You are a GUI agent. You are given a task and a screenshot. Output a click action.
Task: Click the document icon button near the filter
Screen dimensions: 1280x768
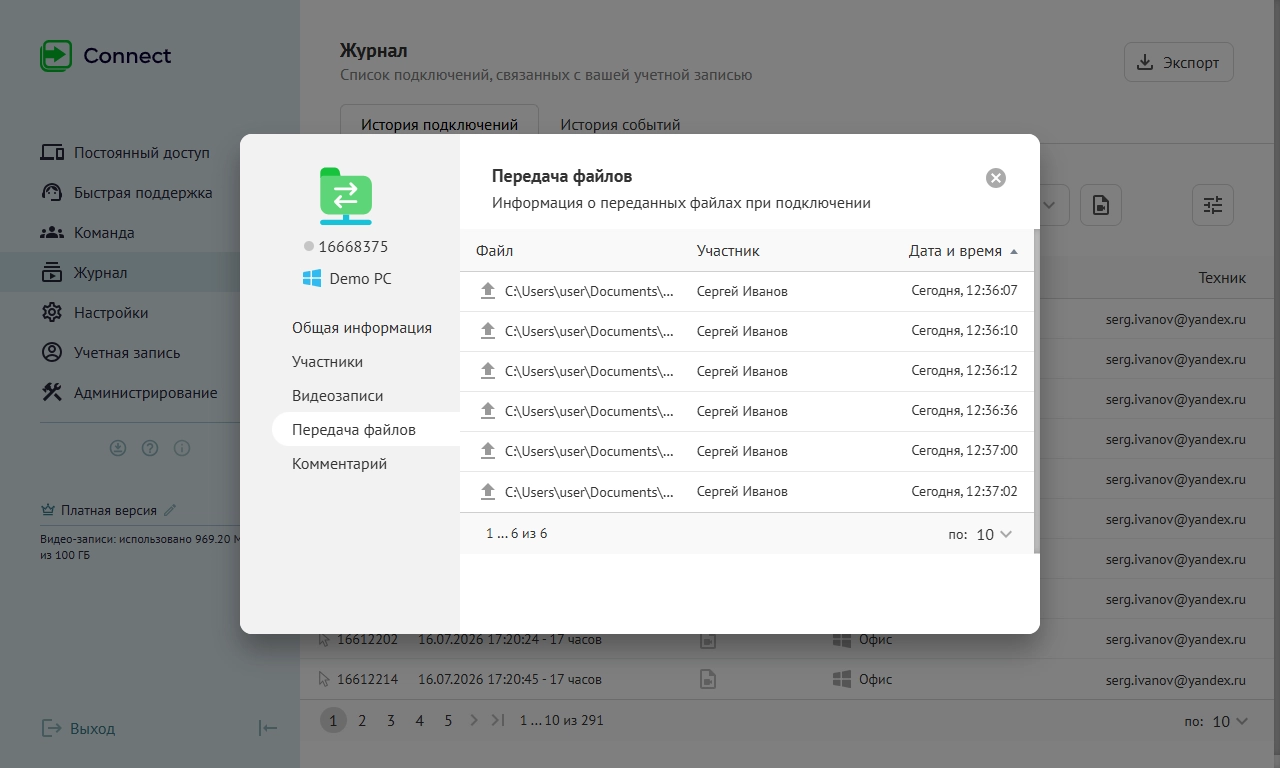pos(1101,205)
